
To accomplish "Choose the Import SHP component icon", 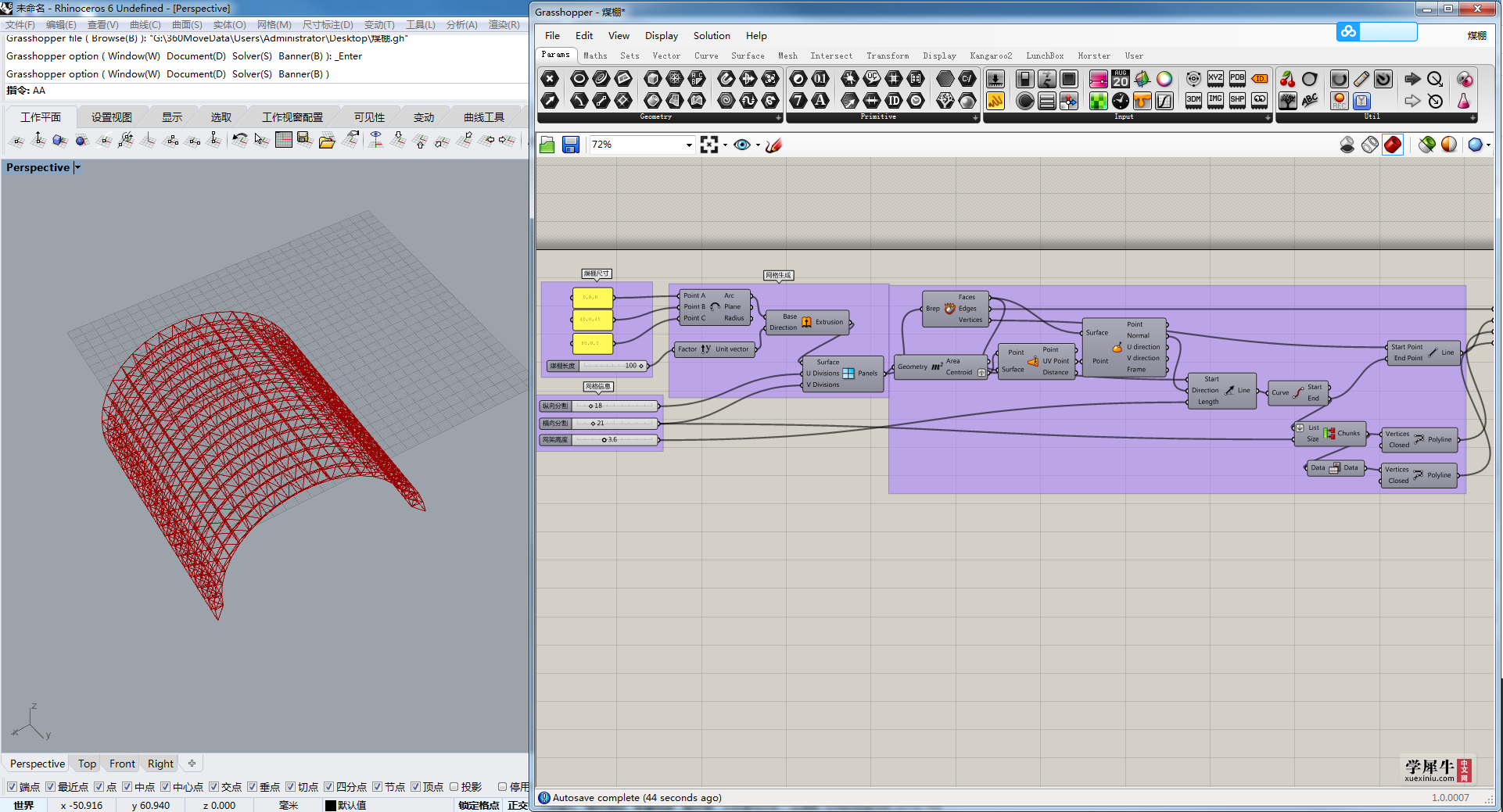I will tap(1237, 100).
